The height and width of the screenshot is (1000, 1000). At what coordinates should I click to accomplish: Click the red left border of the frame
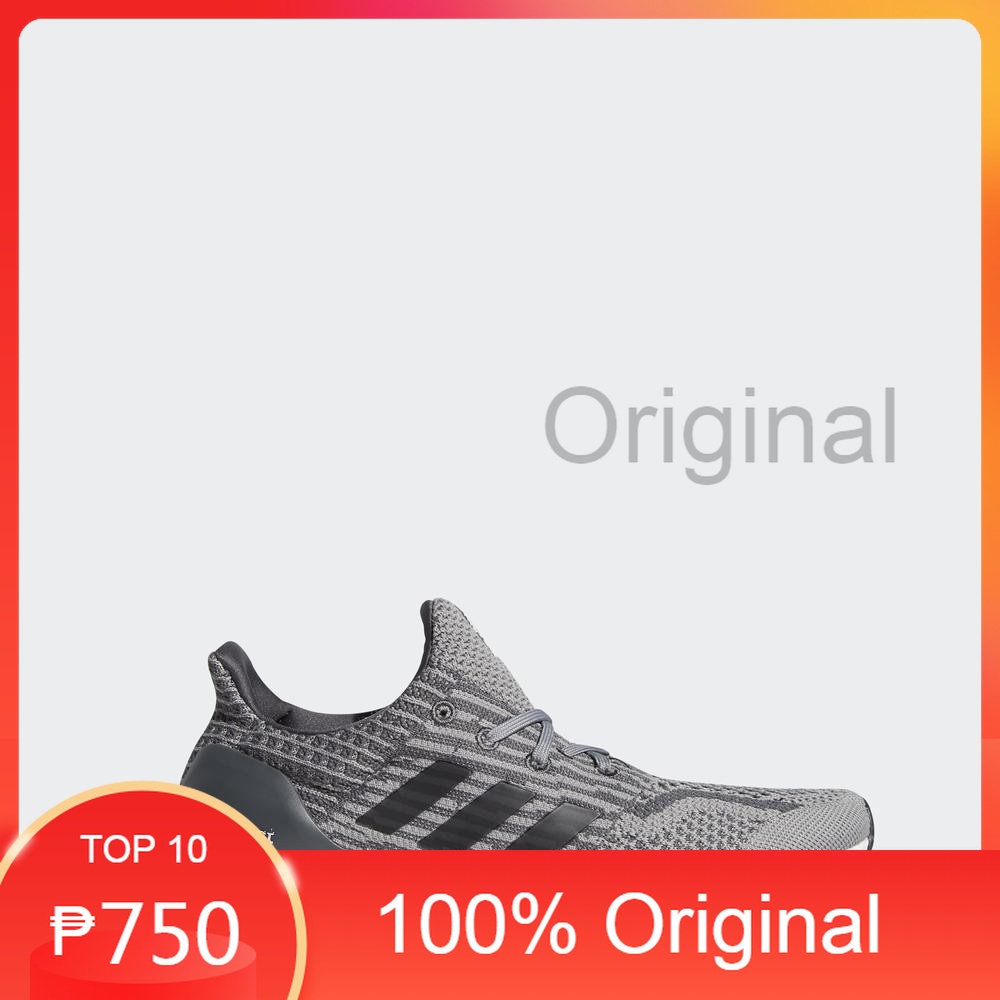coord(9,446)
